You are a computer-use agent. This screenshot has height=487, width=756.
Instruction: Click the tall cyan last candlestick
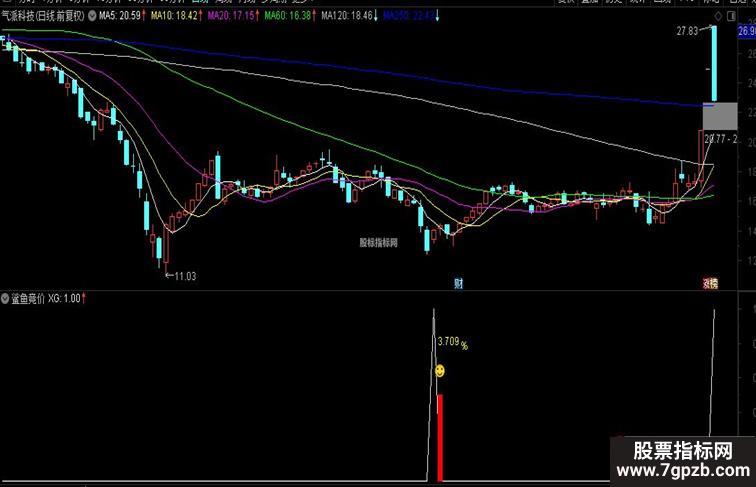pyautogui.click(x=714, y=63)
